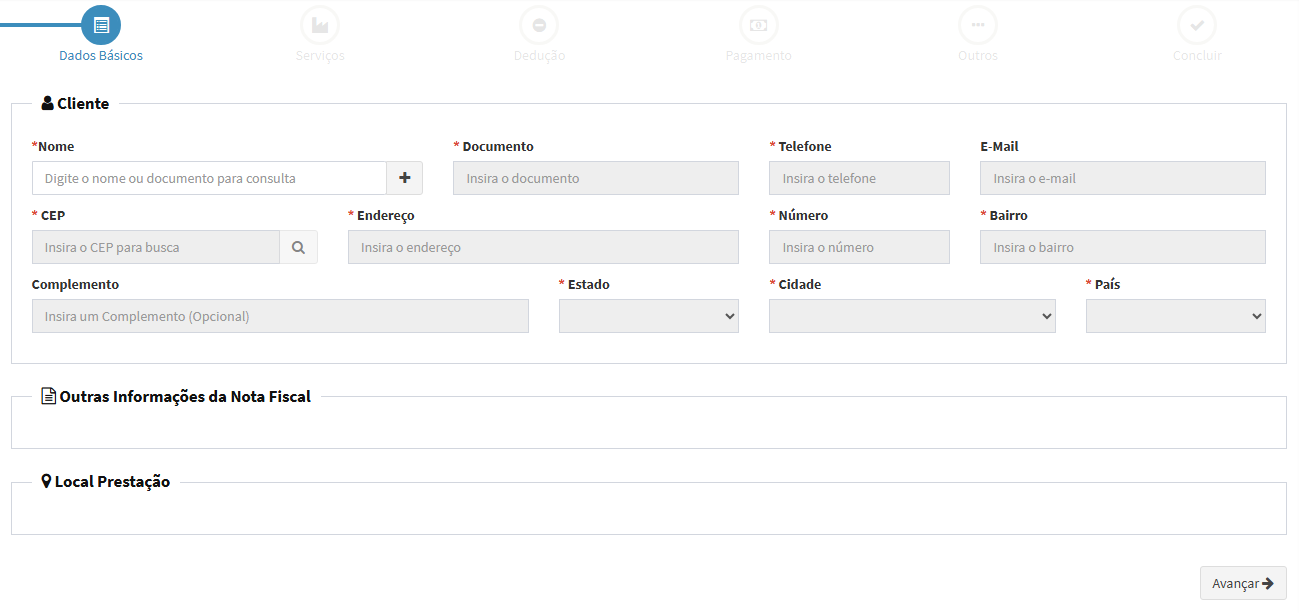Open the Pagamento step icon
The image size is (1299, 613).
758,25
